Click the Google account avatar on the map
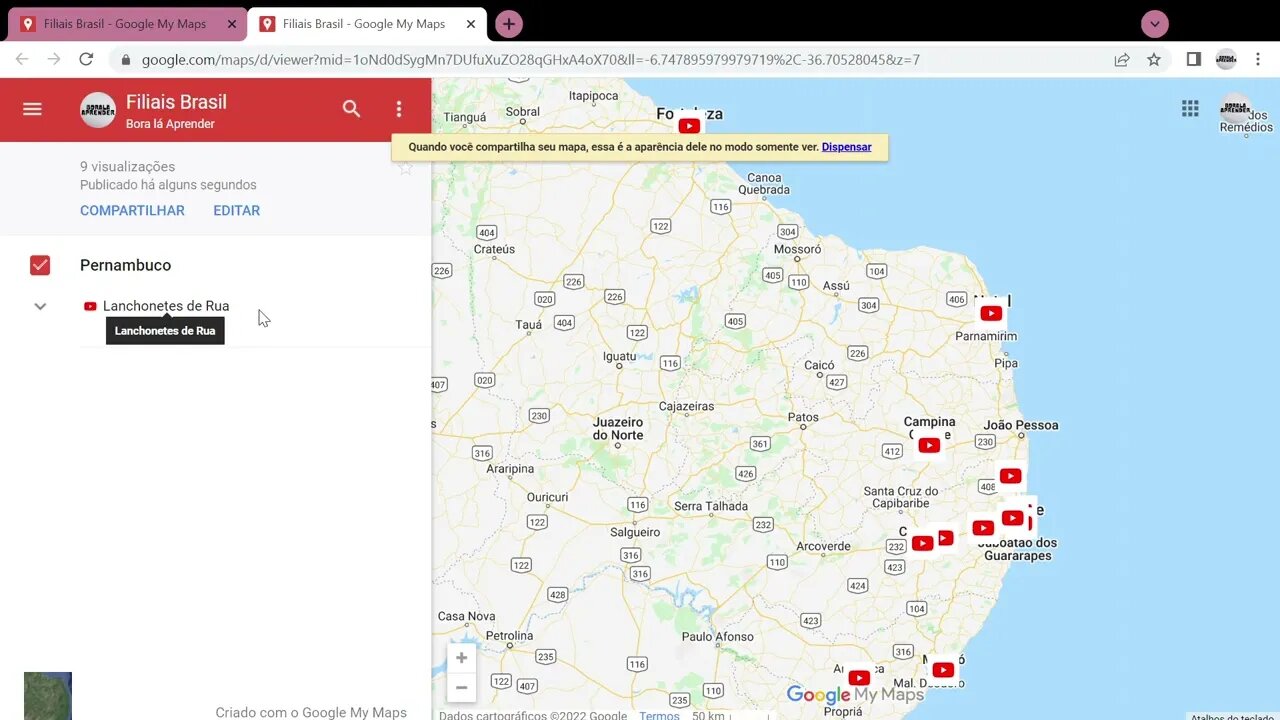 coord(1236,109)
